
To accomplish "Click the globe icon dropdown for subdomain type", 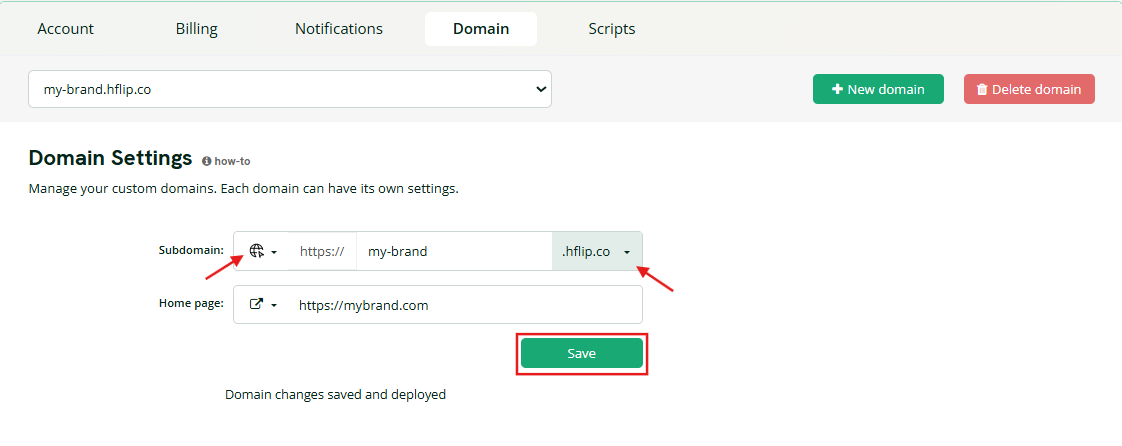I will pyautogui.click(x=263, y=251).
